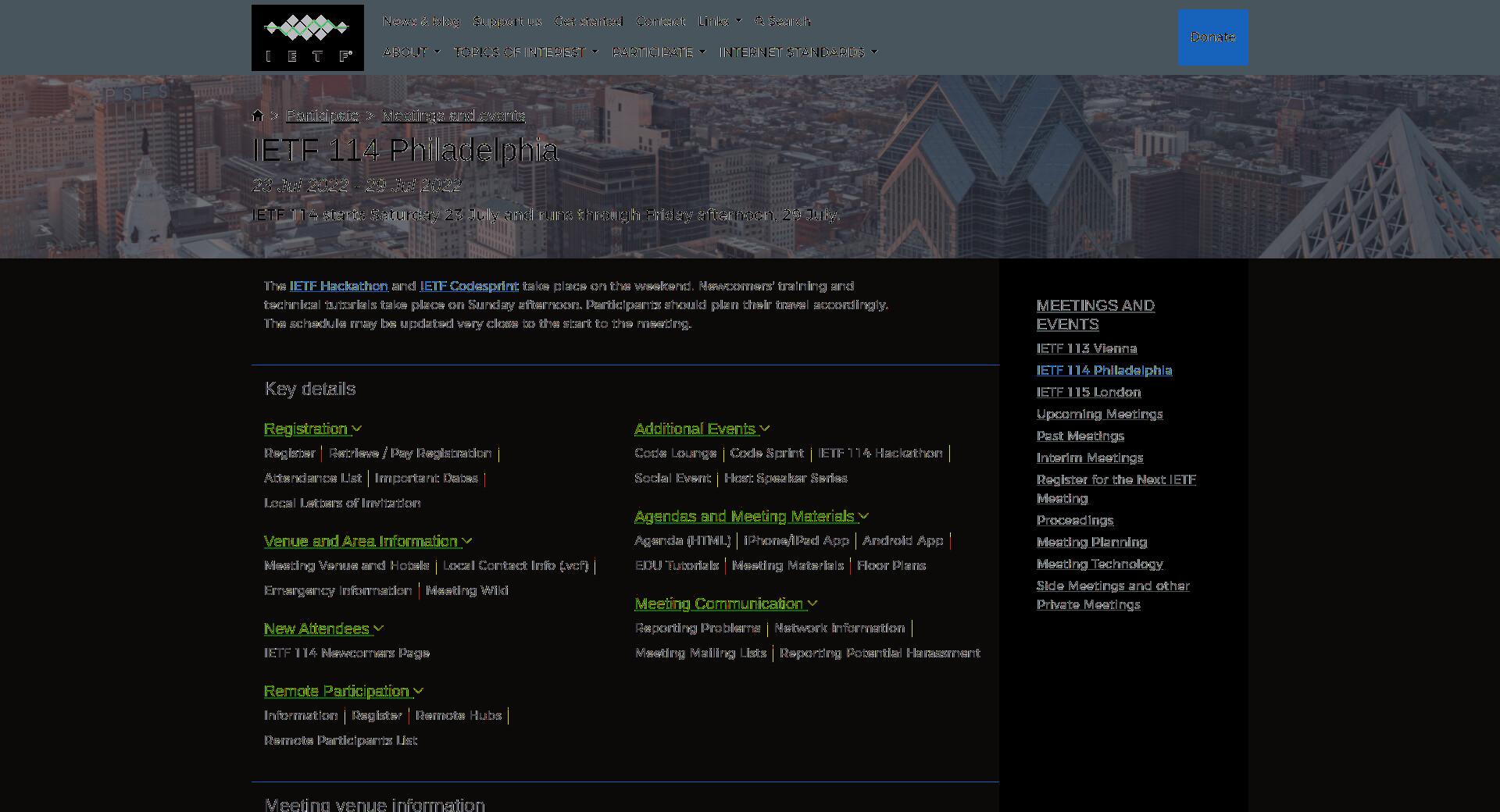Screen dimensions: 1500x812
Task: Open the IETF Hackathon link in paragraph
Action: 339,286
